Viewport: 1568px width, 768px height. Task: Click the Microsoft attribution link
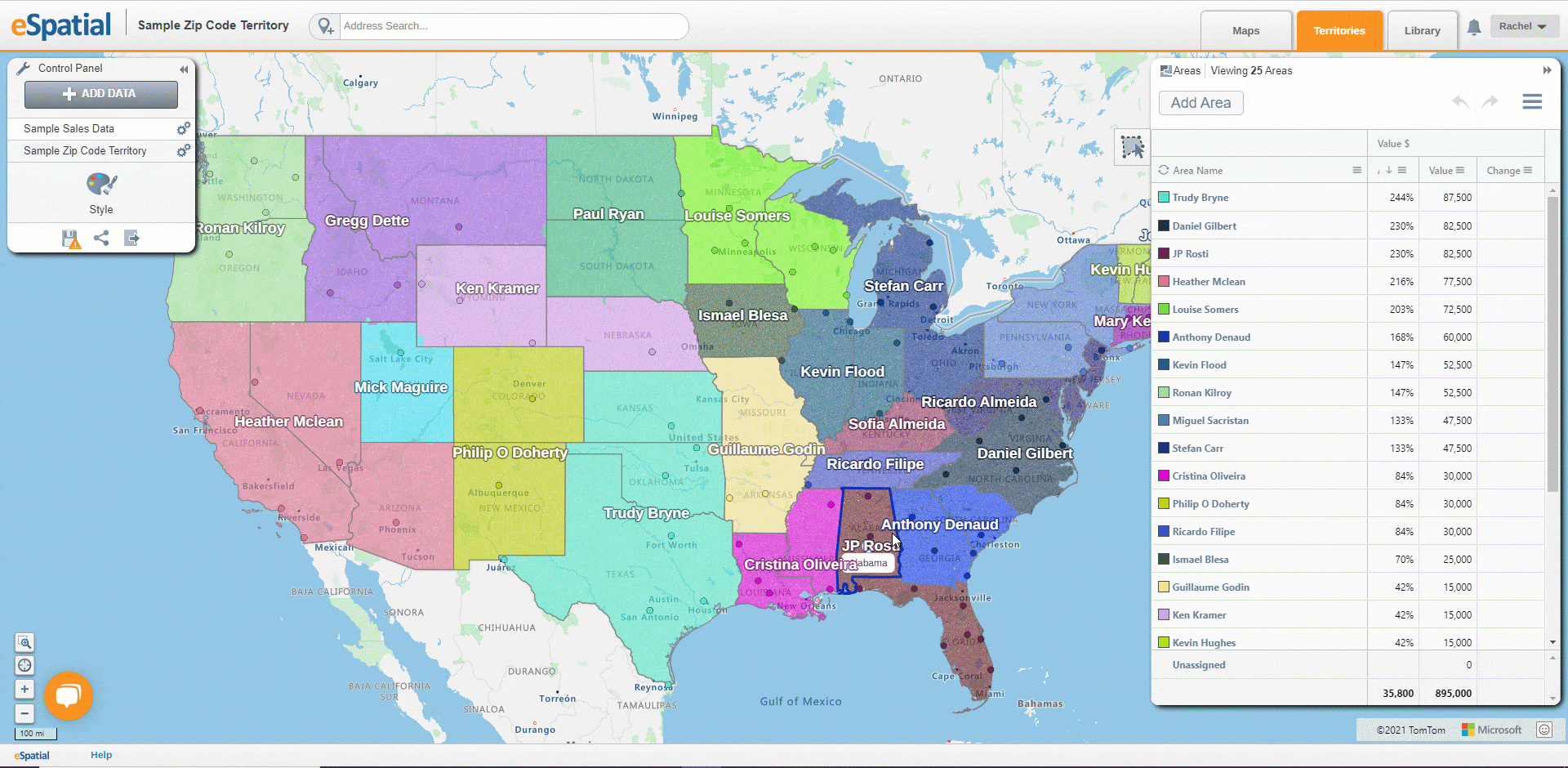1492,730
